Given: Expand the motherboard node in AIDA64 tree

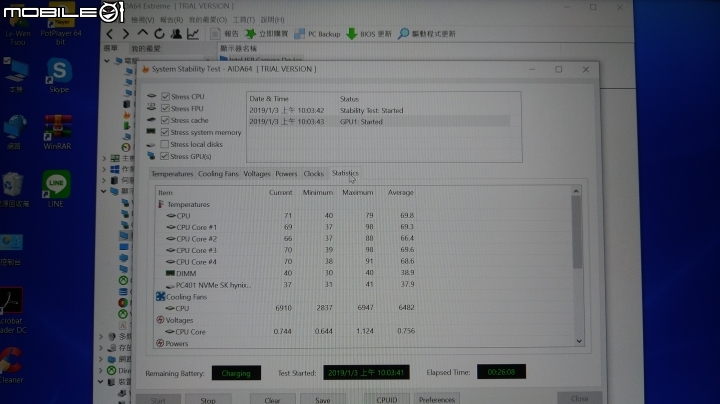Looking at the screenshot, I should click(104, 158).
